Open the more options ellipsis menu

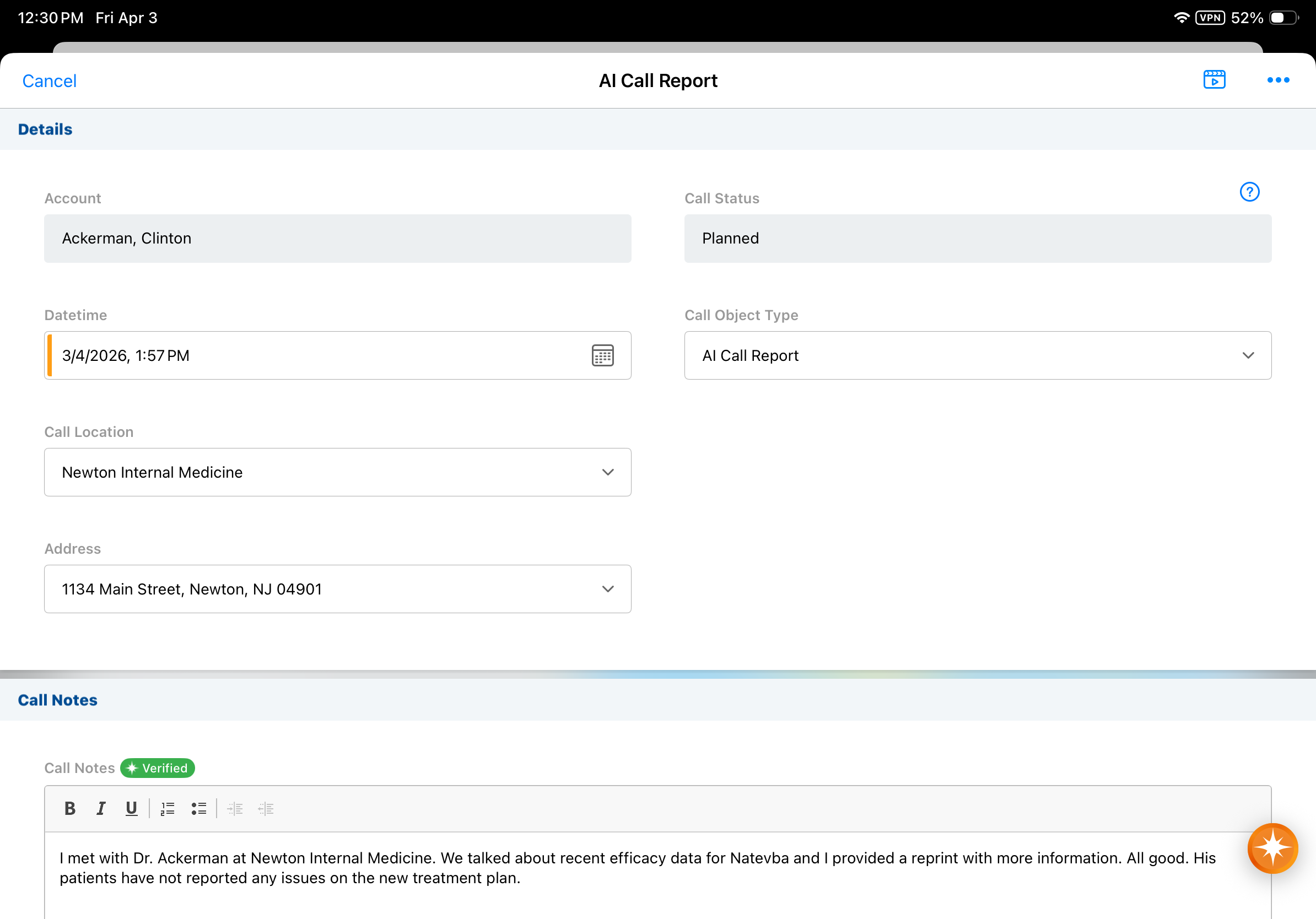[1277, 80]
